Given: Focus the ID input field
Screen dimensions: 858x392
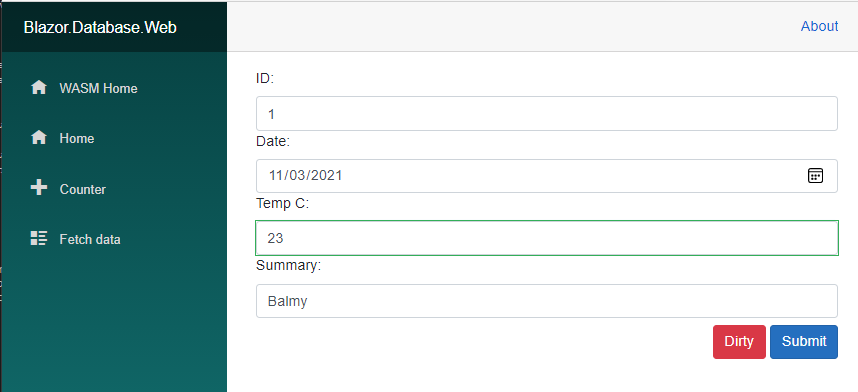Looking at the screenshot, I should pyautogui.click(x=547, y=114).
